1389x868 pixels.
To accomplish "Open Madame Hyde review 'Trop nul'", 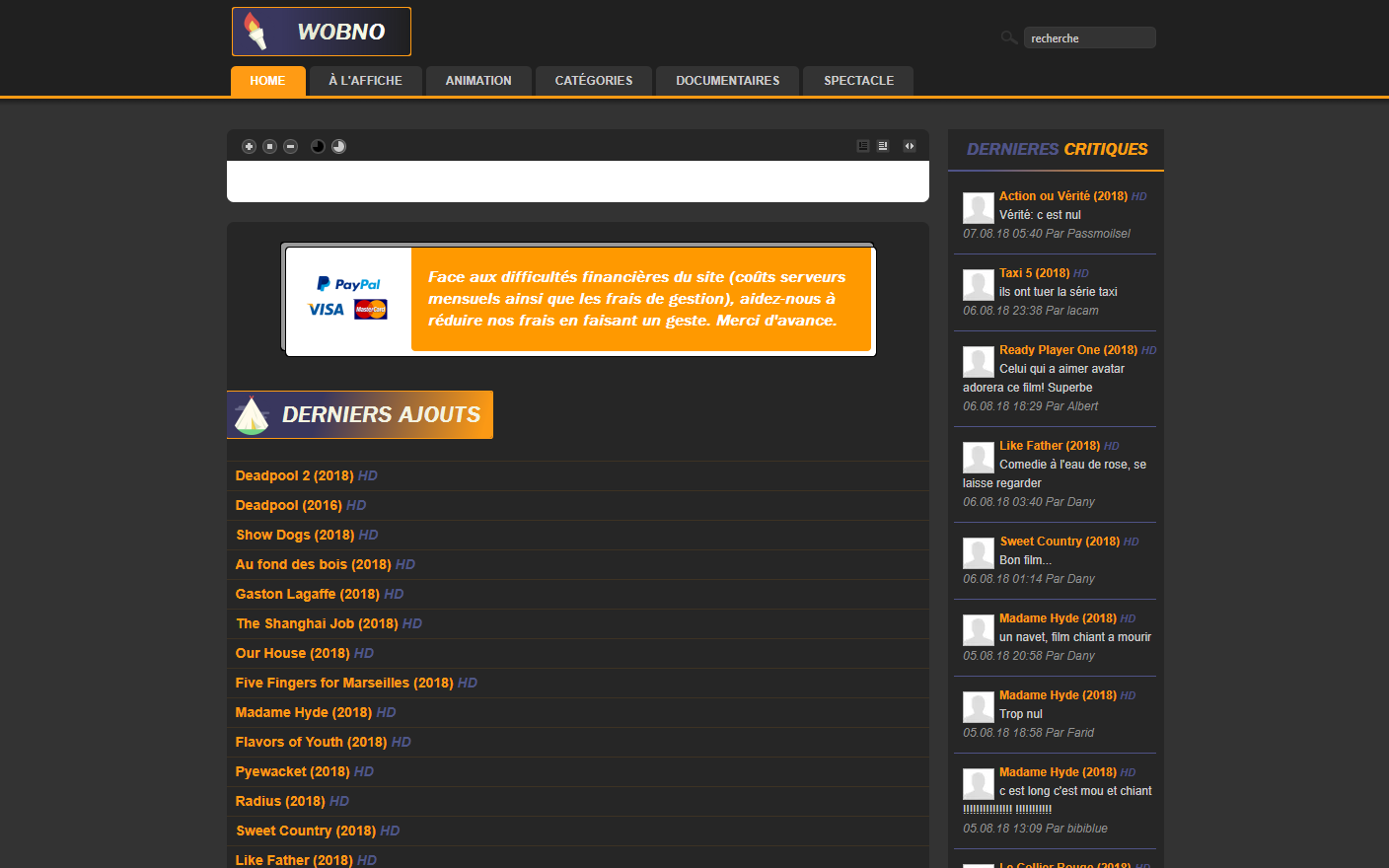I will click(1059, 695).
